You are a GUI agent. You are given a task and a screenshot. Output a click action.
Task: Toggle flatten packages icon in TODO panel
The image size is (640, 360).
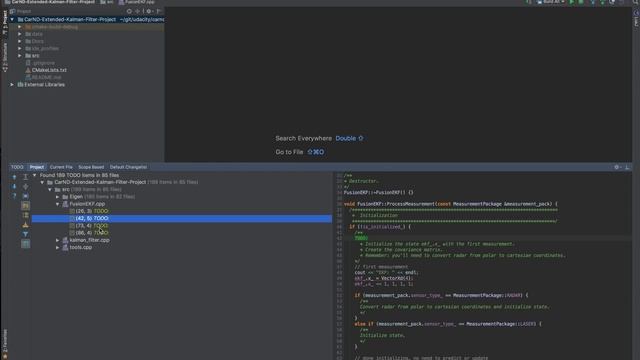pos(25,215)
